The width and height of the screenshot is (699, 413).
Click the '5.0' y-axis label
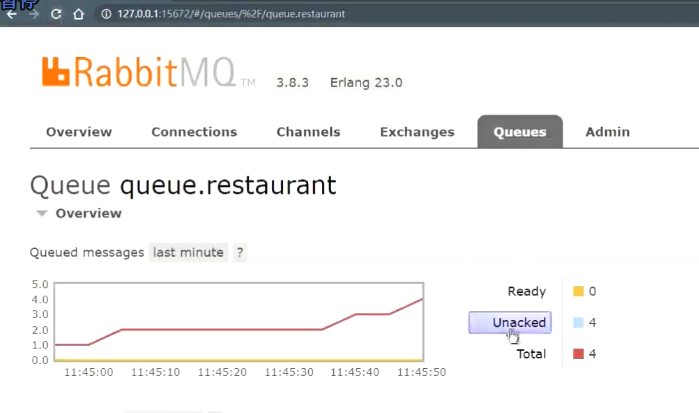point(40,284)
